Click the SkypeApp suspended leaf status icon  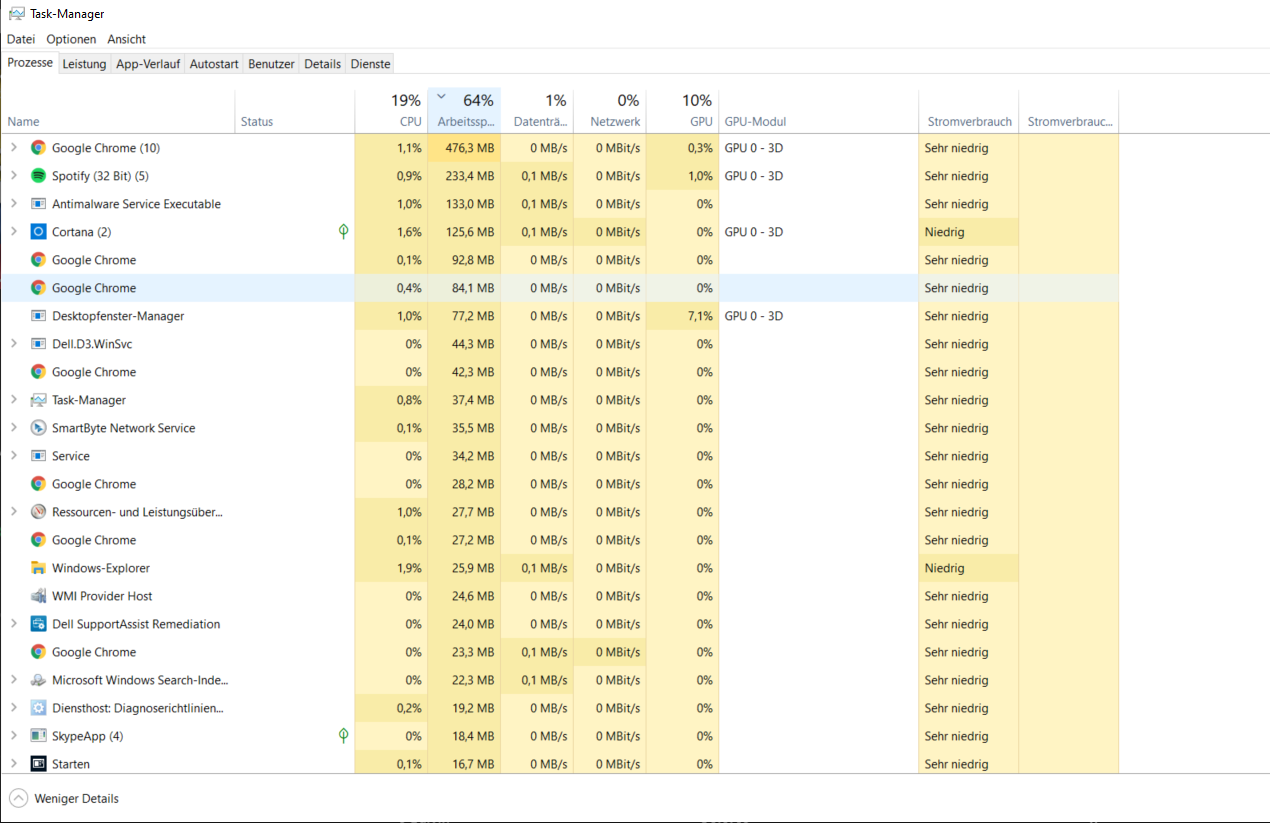[343, 736]
